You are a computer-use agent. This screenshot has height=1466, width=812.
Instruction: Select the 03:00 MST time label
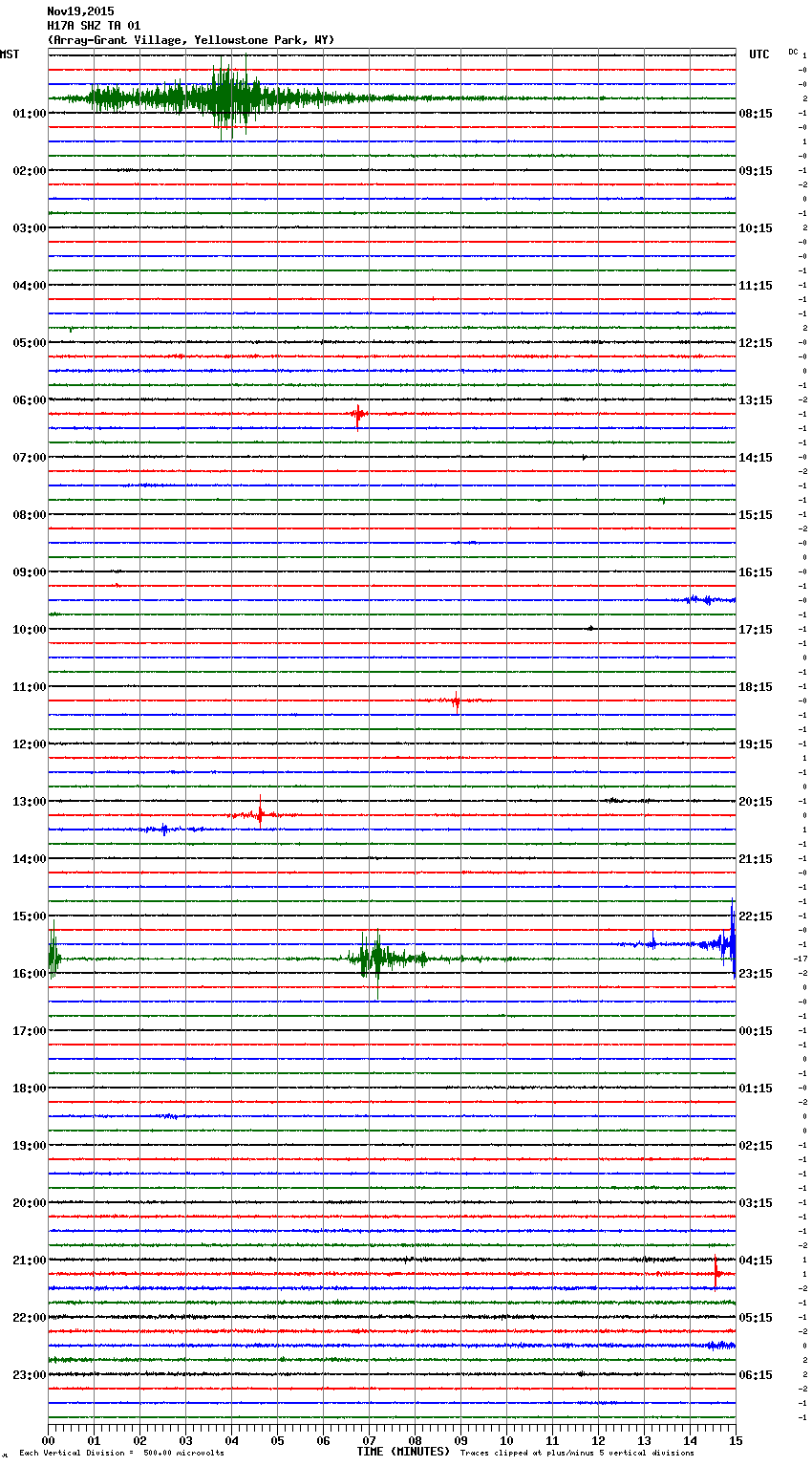[x=30, y=228]
